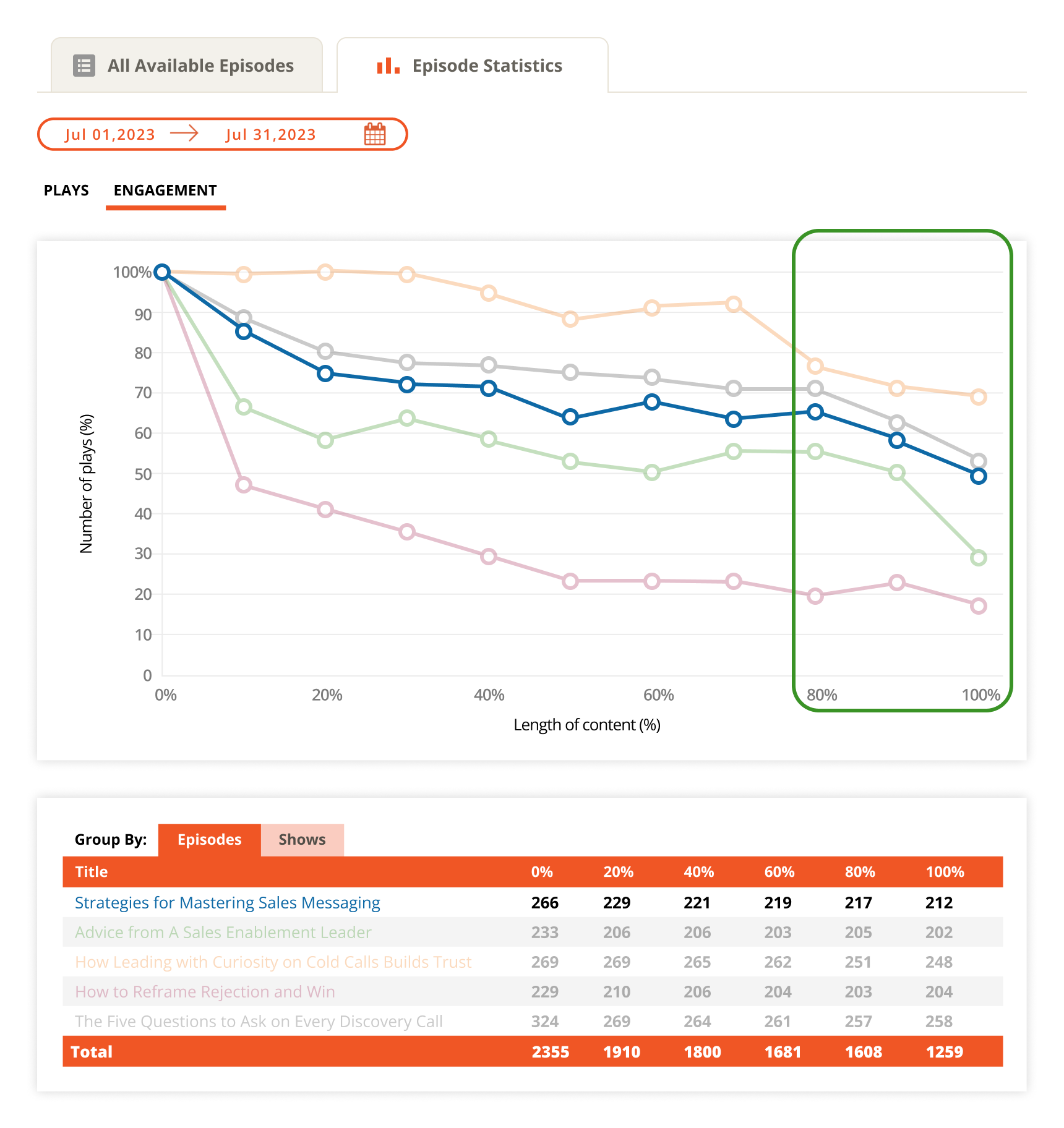The image size is (1064, 1128).
Task: Open How to Reframe Rejection and Win
Action: [x=205, y=992]
